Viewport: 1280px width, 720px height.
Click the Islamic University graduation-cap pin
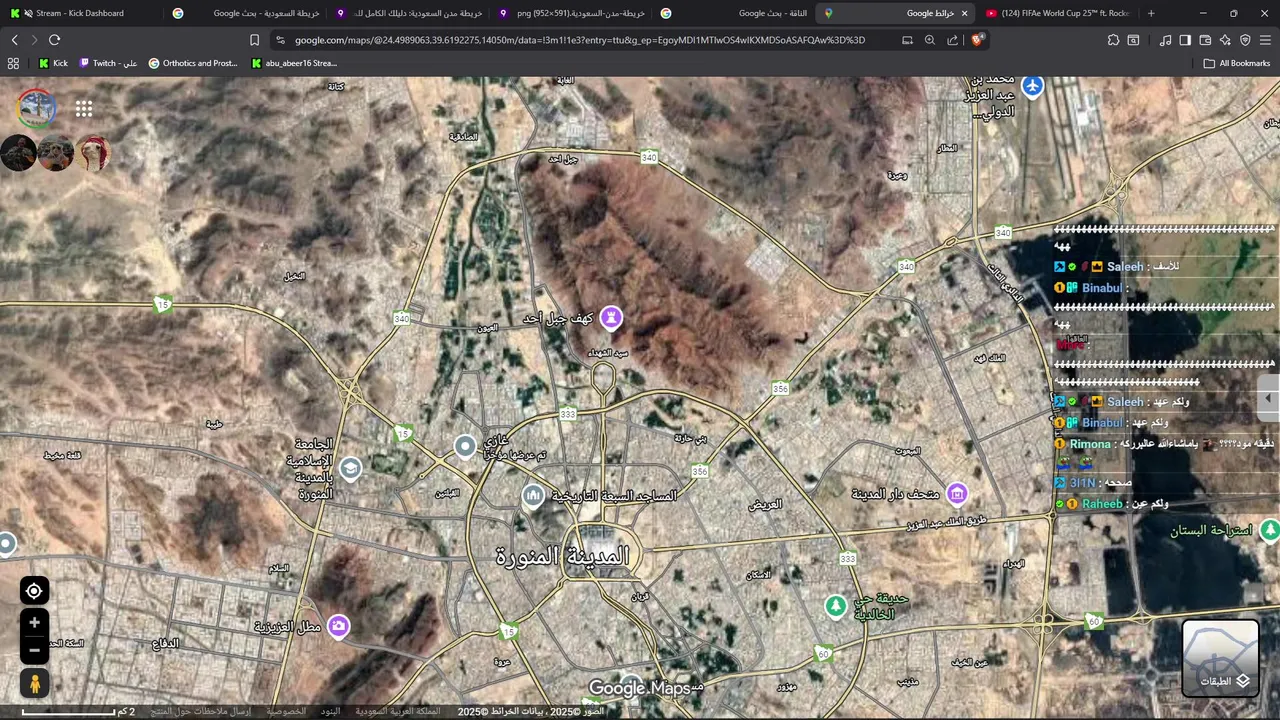click(x=350, y=468)
